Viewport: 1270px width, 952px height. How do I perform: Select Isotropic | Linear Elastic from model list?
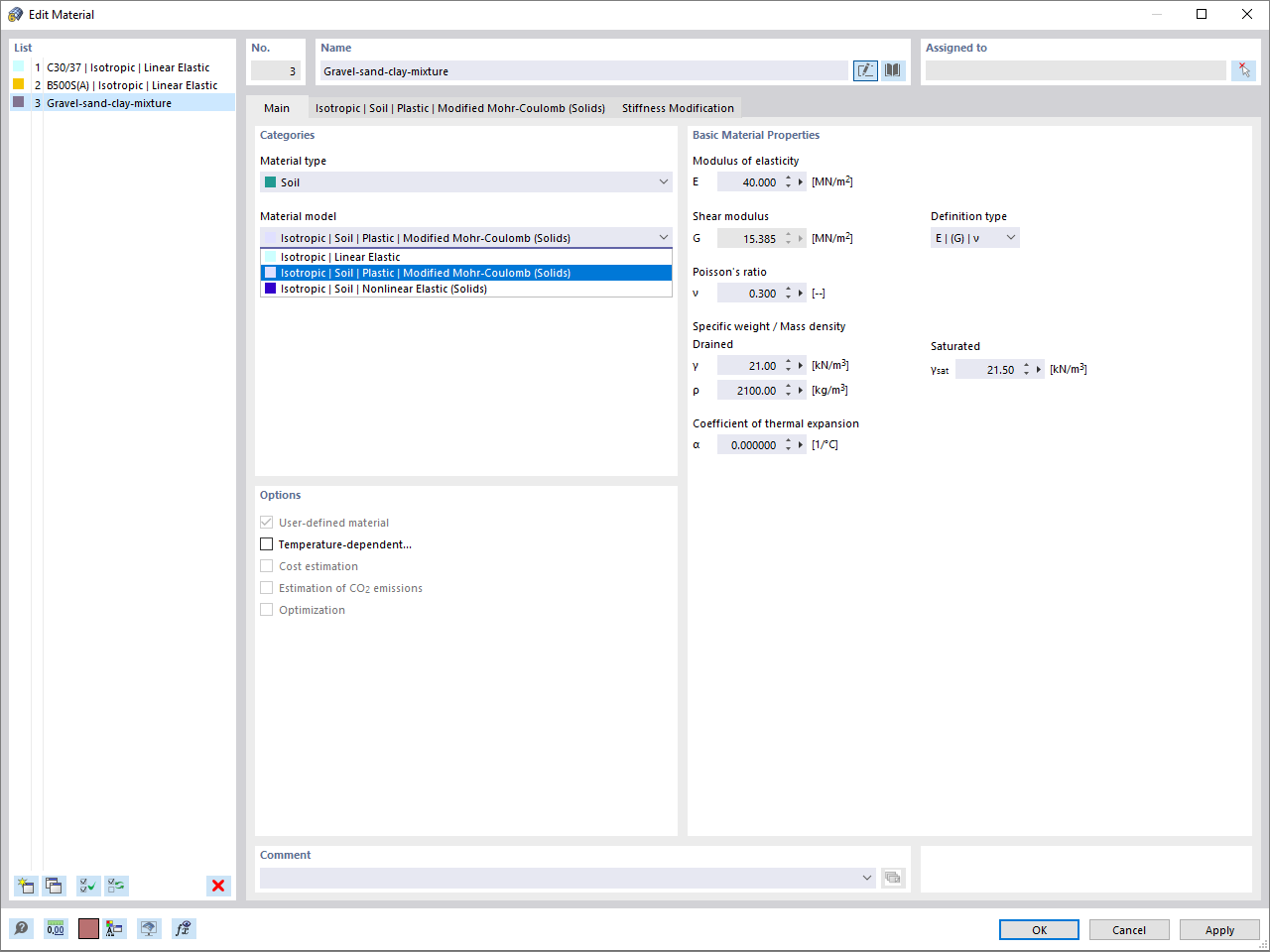(x=465, y=257)
